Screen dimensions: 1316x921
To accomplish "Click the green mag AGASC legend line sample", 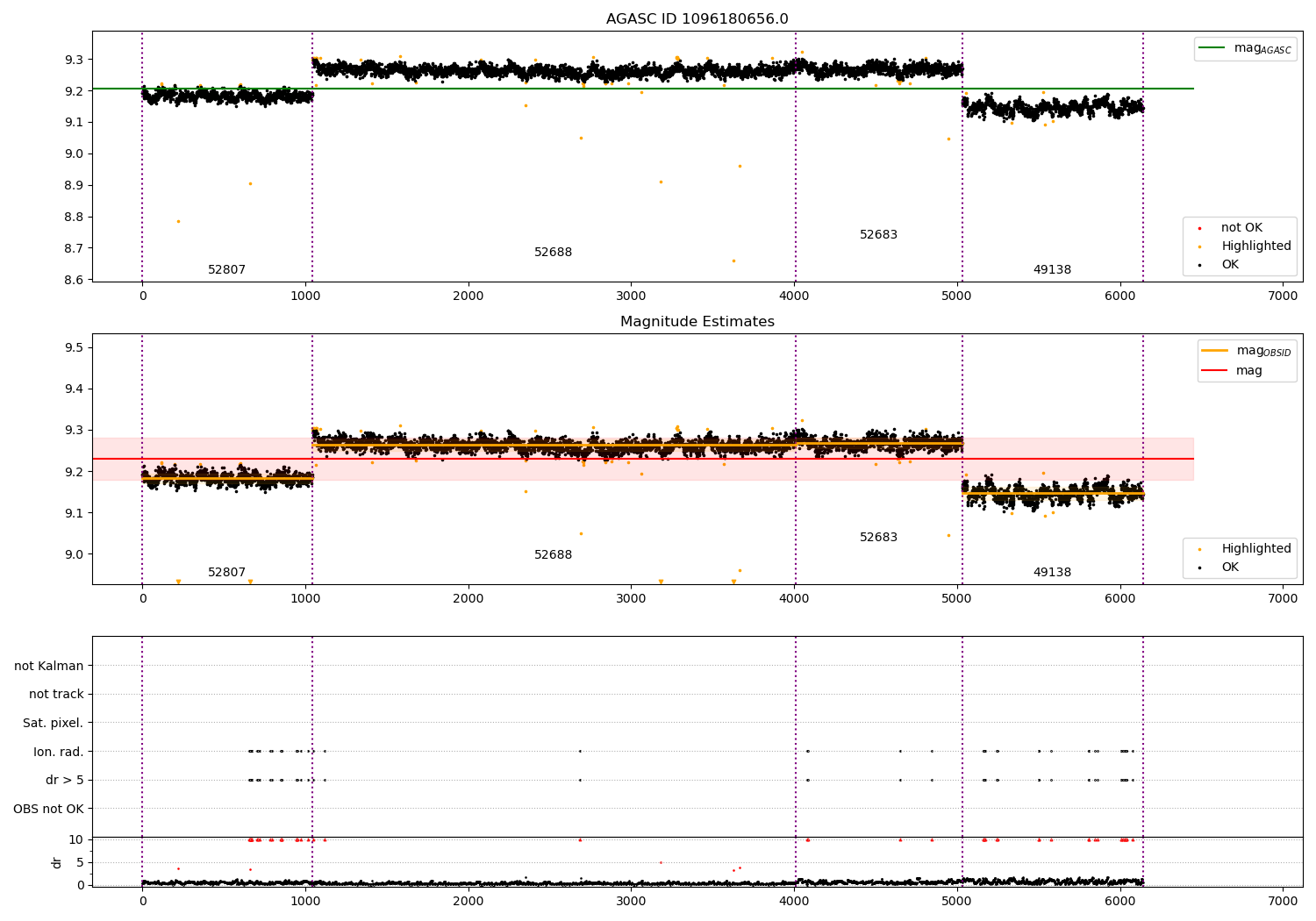I will pyautogui.click(x=1212, y=48).
